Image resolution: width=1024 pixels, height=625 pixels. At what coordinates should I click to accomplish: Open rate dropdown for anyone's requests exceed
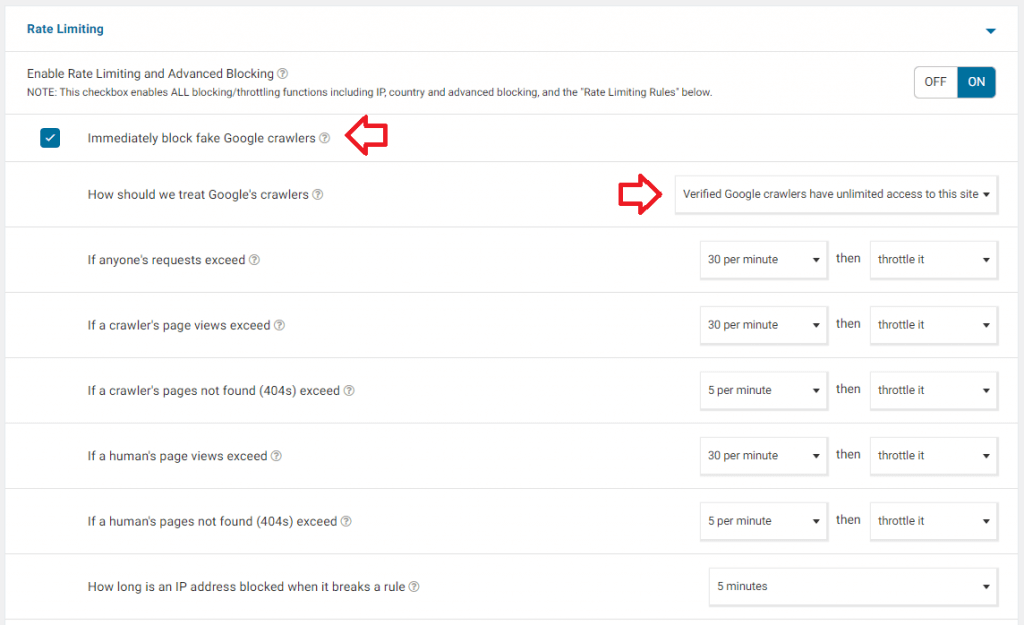point(763,259)
